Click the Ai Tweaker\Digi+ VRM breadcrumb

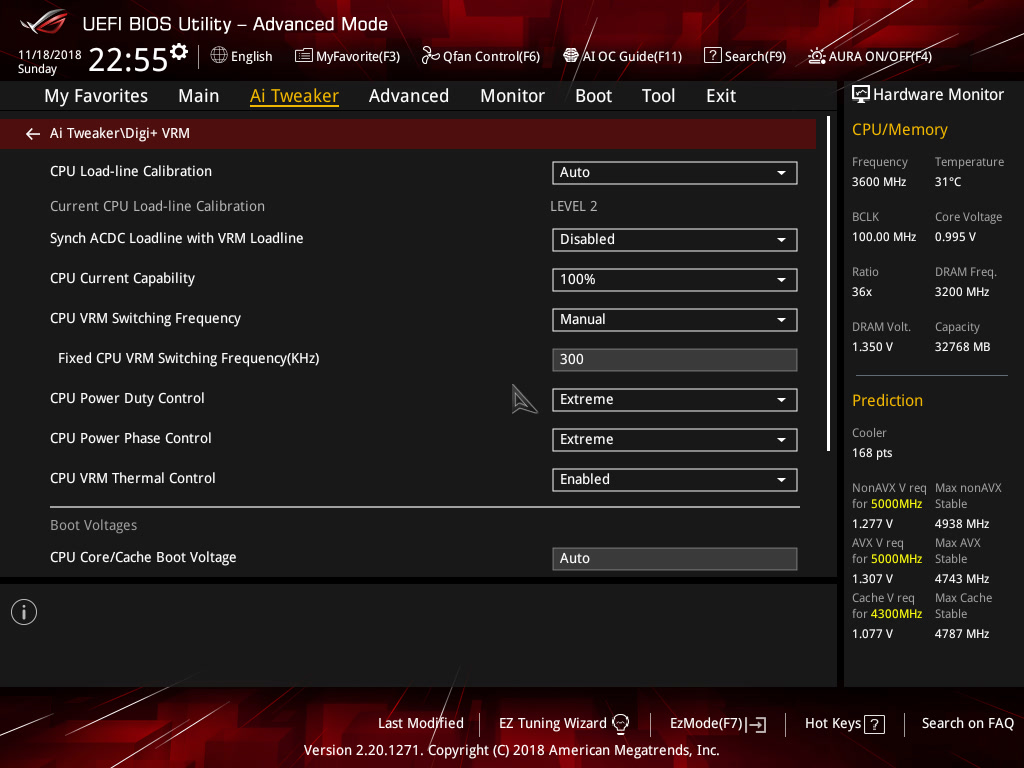click(x=120, y=133)
